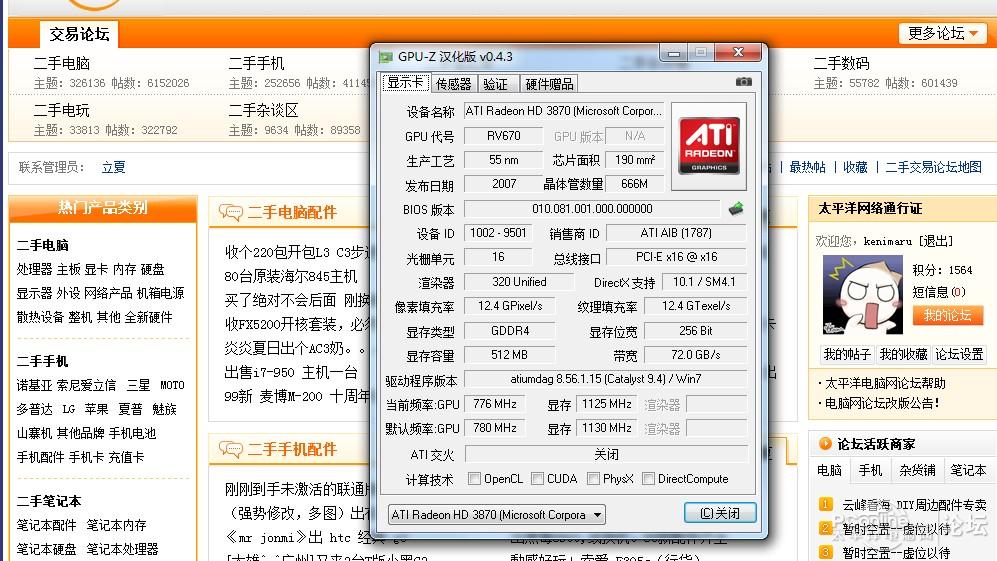Select the 交易论坛 tab
The width and height of the screenshot is (997, 561).
79,34
